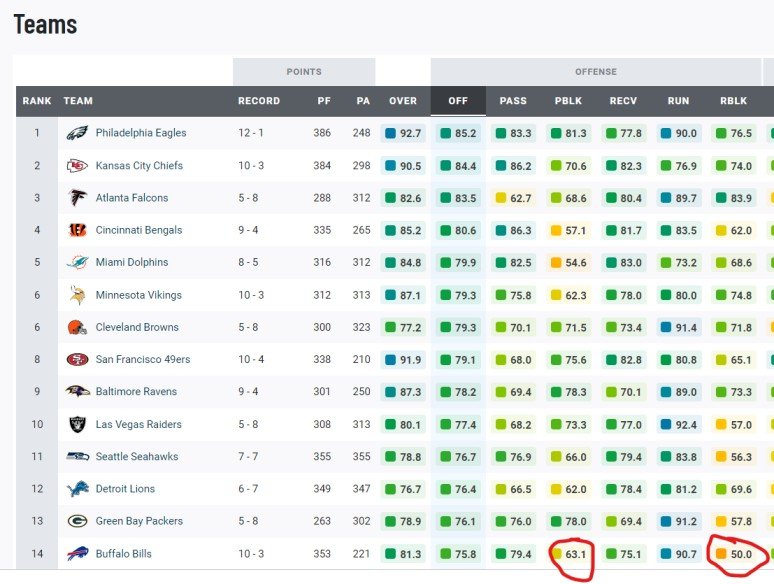Click the POINTS group header
This screenshot has height=584, width=774.
304,72
